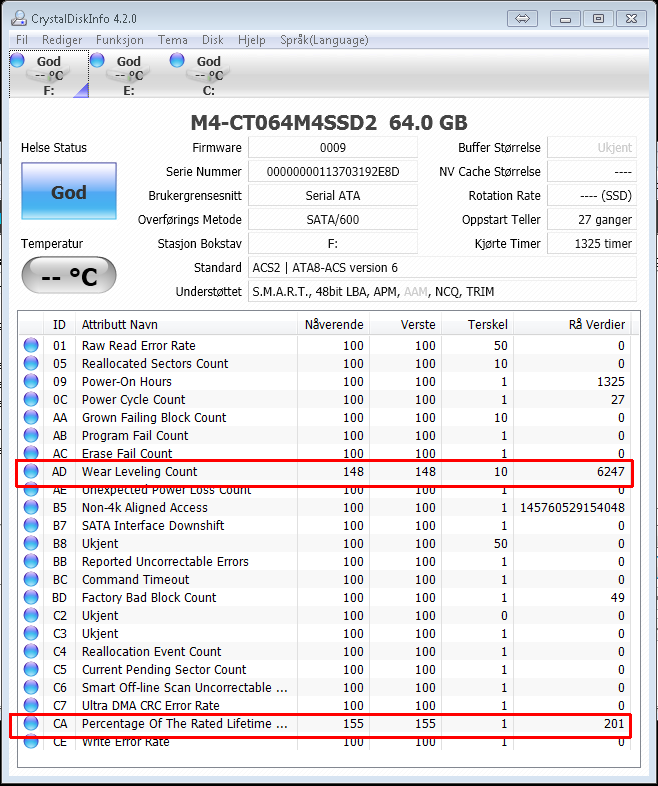This screenshot has width=658, height=786.
Task: Click status orb of Reallocation Event Count
Action: click(x=31, y=651)
